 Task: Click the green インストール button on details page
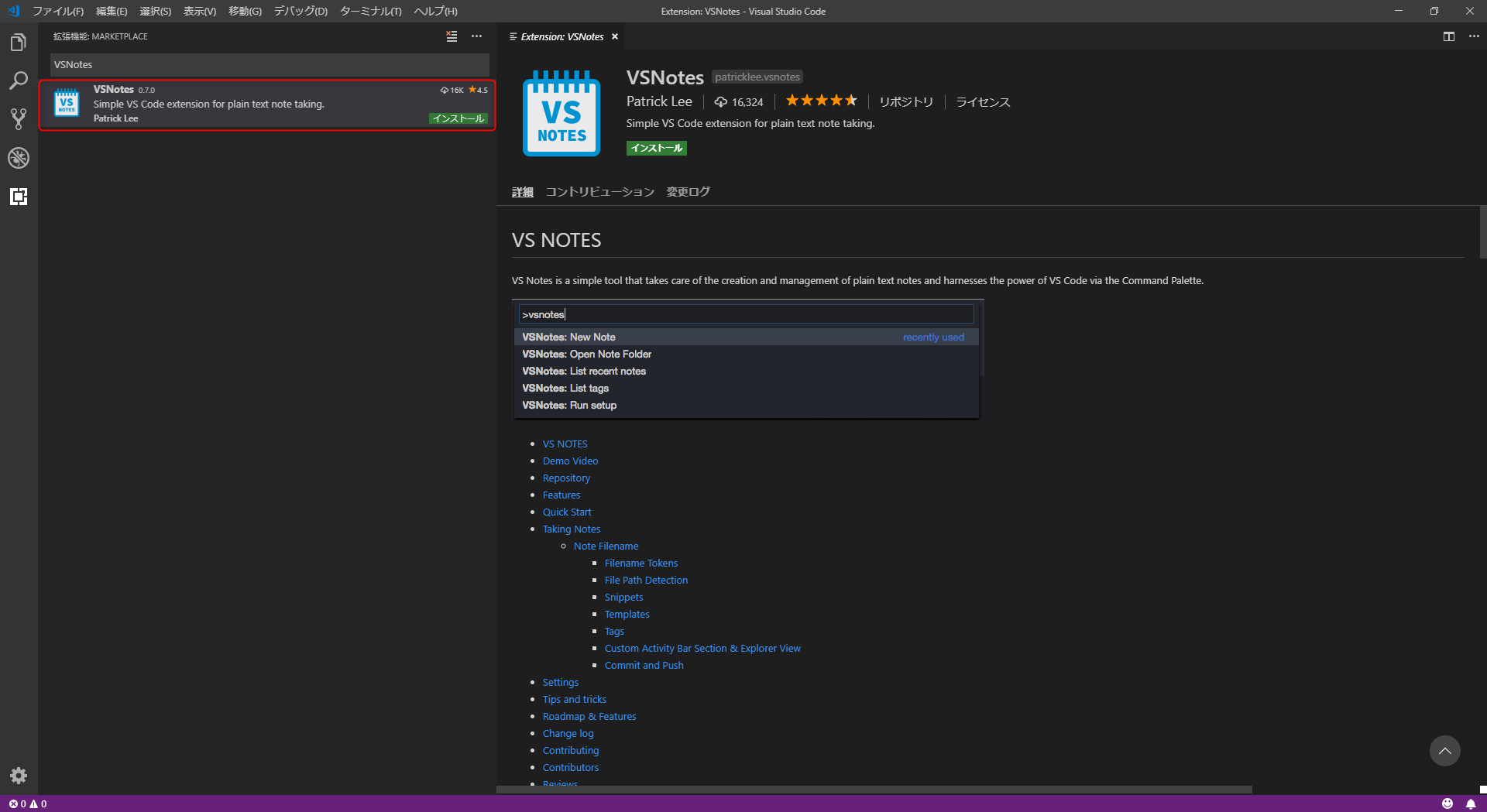[656, 148]
